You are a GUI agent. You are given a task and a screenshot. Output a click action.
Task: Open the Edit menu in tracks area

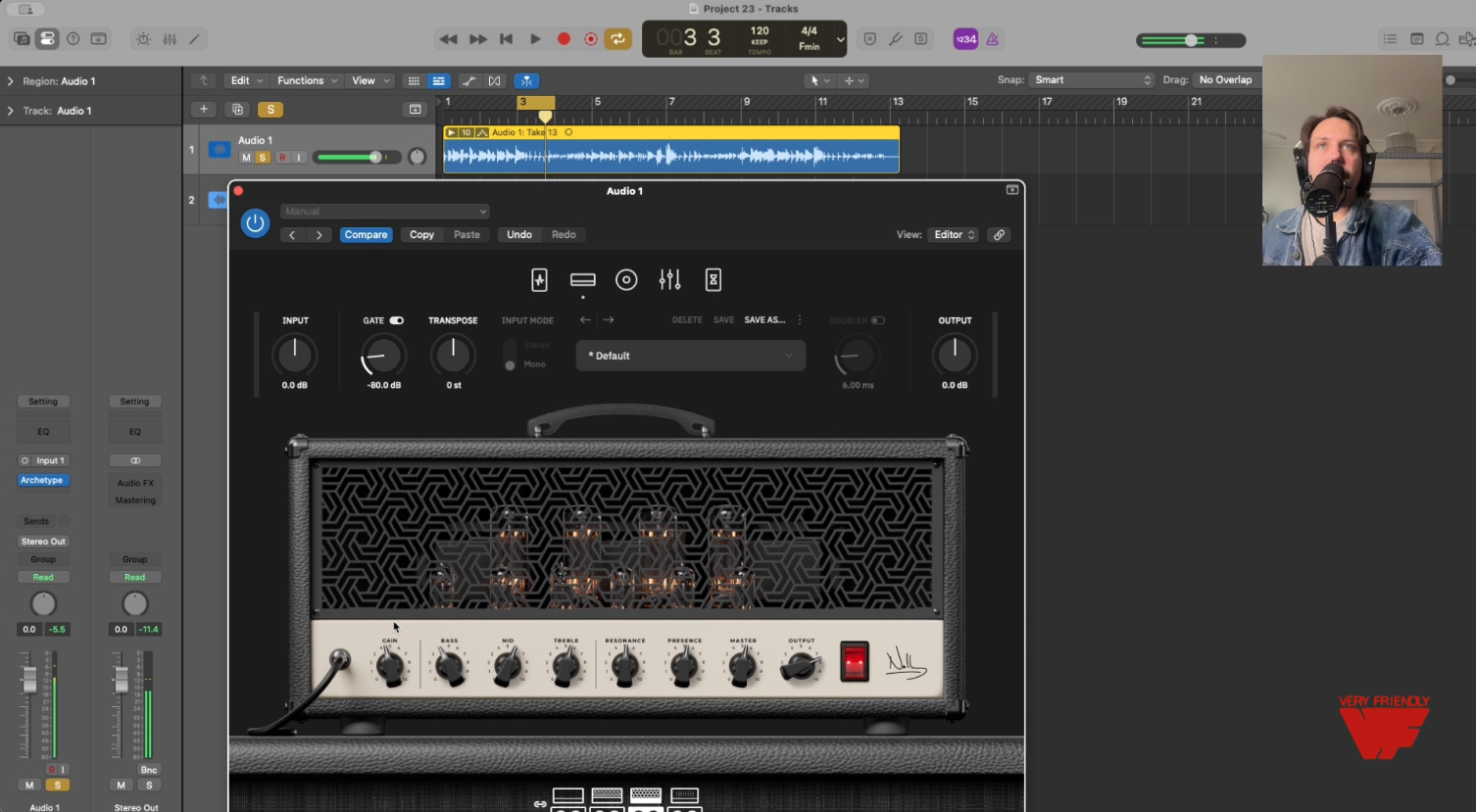coord(246,80)
